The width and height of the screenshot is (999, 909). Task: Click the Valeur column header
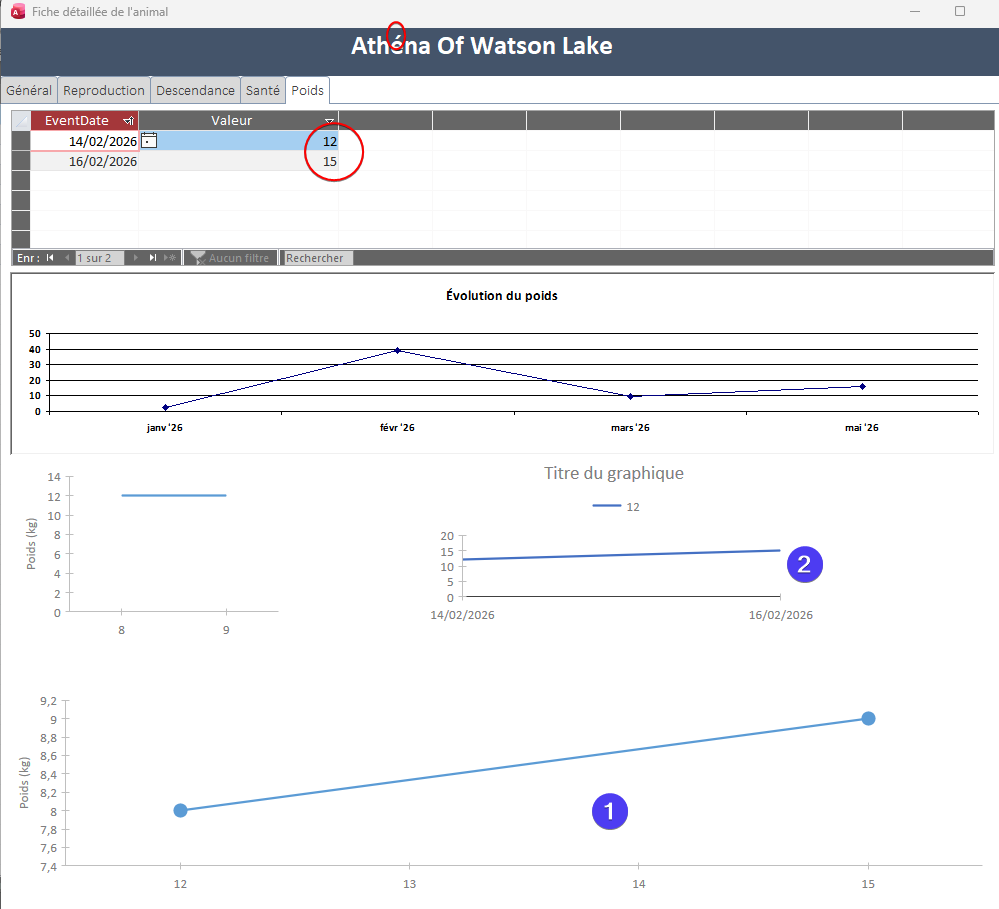click(x=238, y=120)
